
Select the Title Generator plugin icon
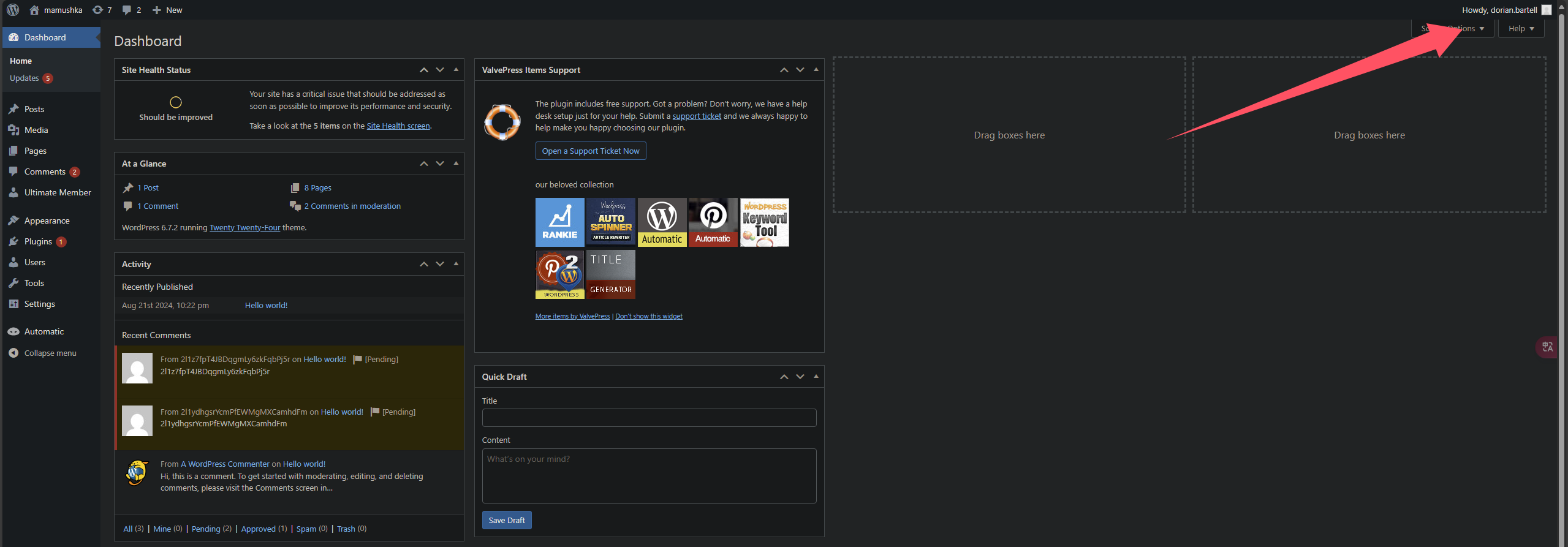pyautogui.click(x=611, y=274)
